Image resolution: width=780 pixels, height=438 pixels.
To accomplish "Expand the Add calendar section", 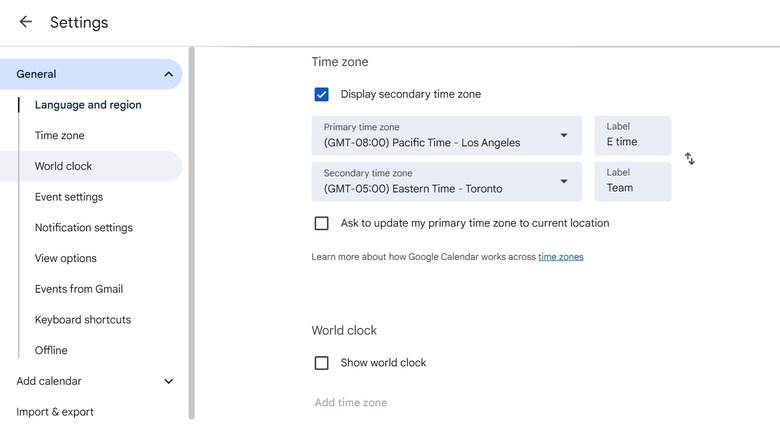I will tap(168, 381).
